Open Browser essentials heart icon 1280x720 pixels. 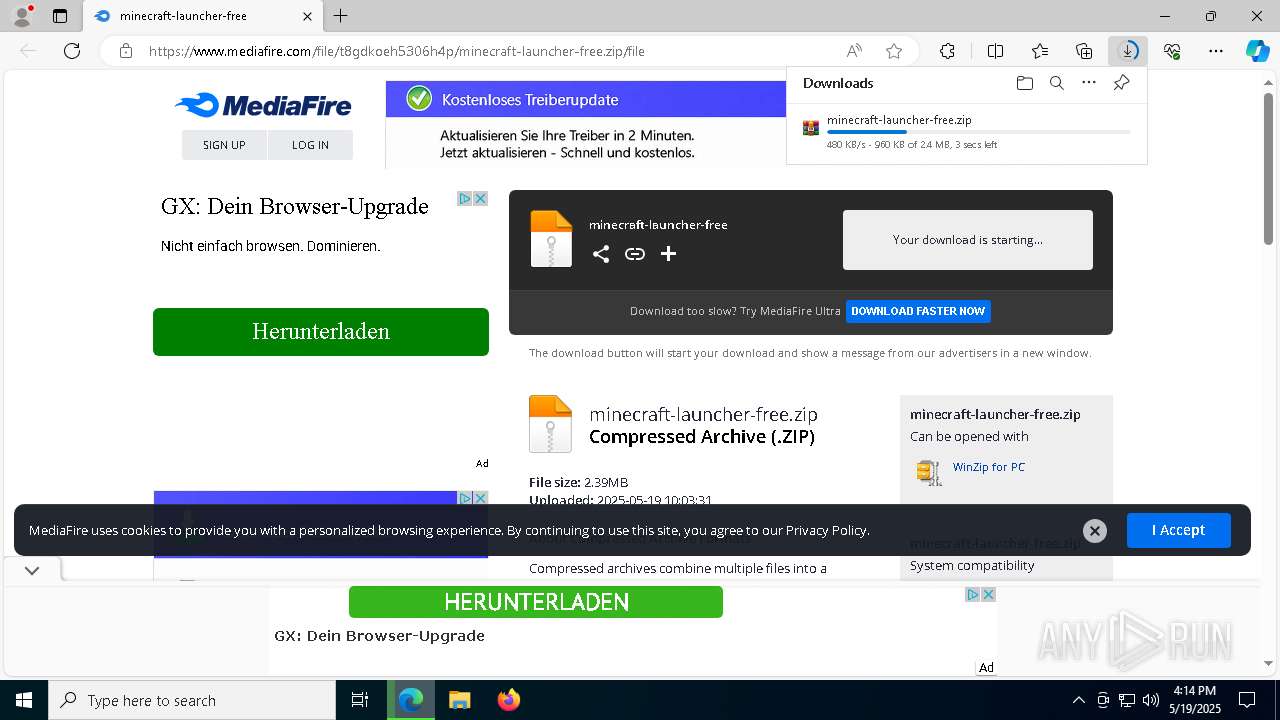[1172, 51]
